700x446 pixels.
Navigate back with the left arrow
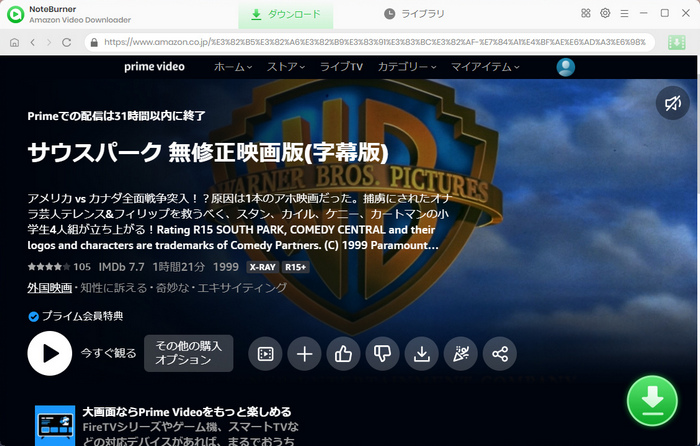(33, 42)
